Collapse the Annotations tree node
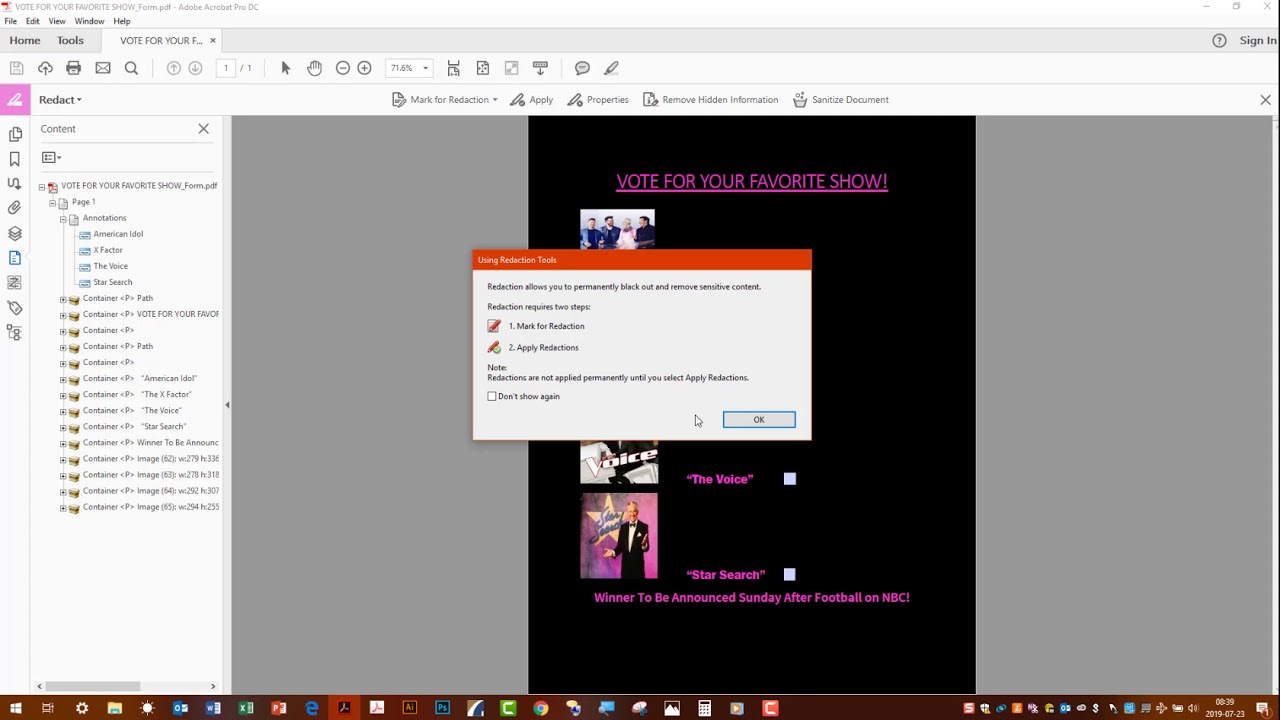The height and width of the screenshot is (720, 1280). 63,218
